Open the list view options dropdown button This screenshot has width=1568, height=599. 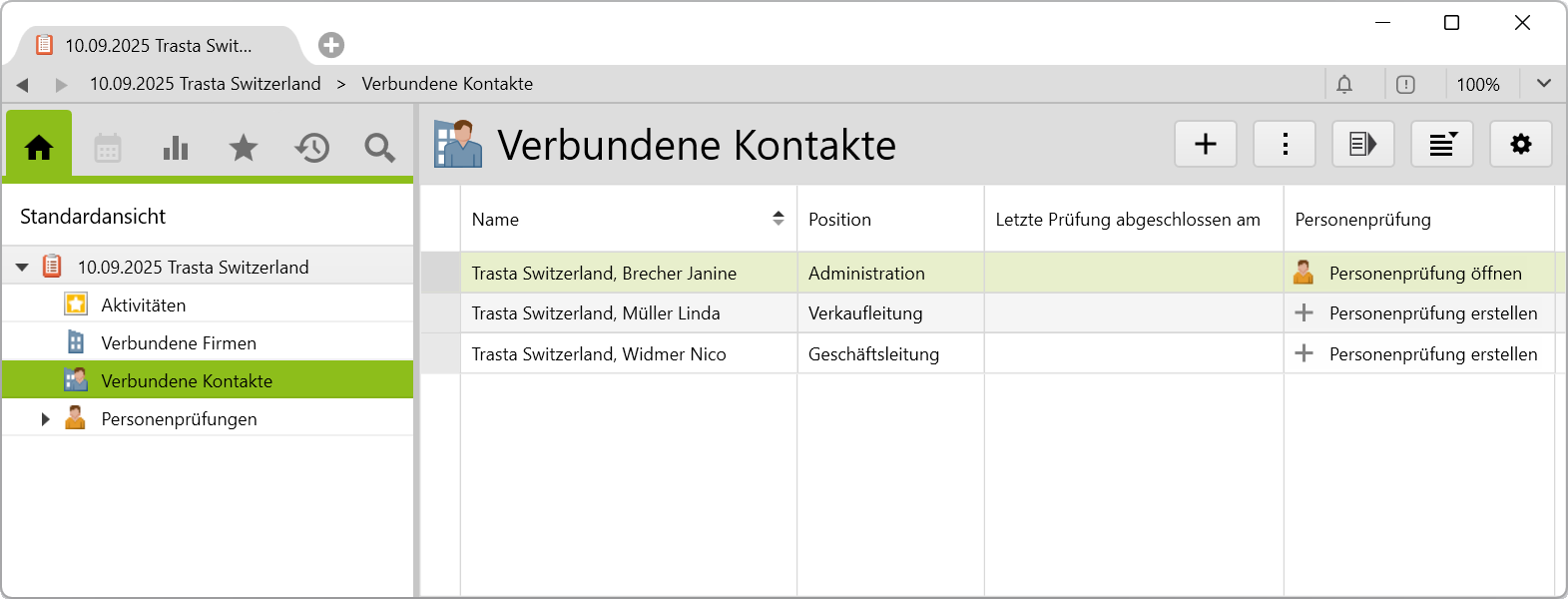point(1442,145)
